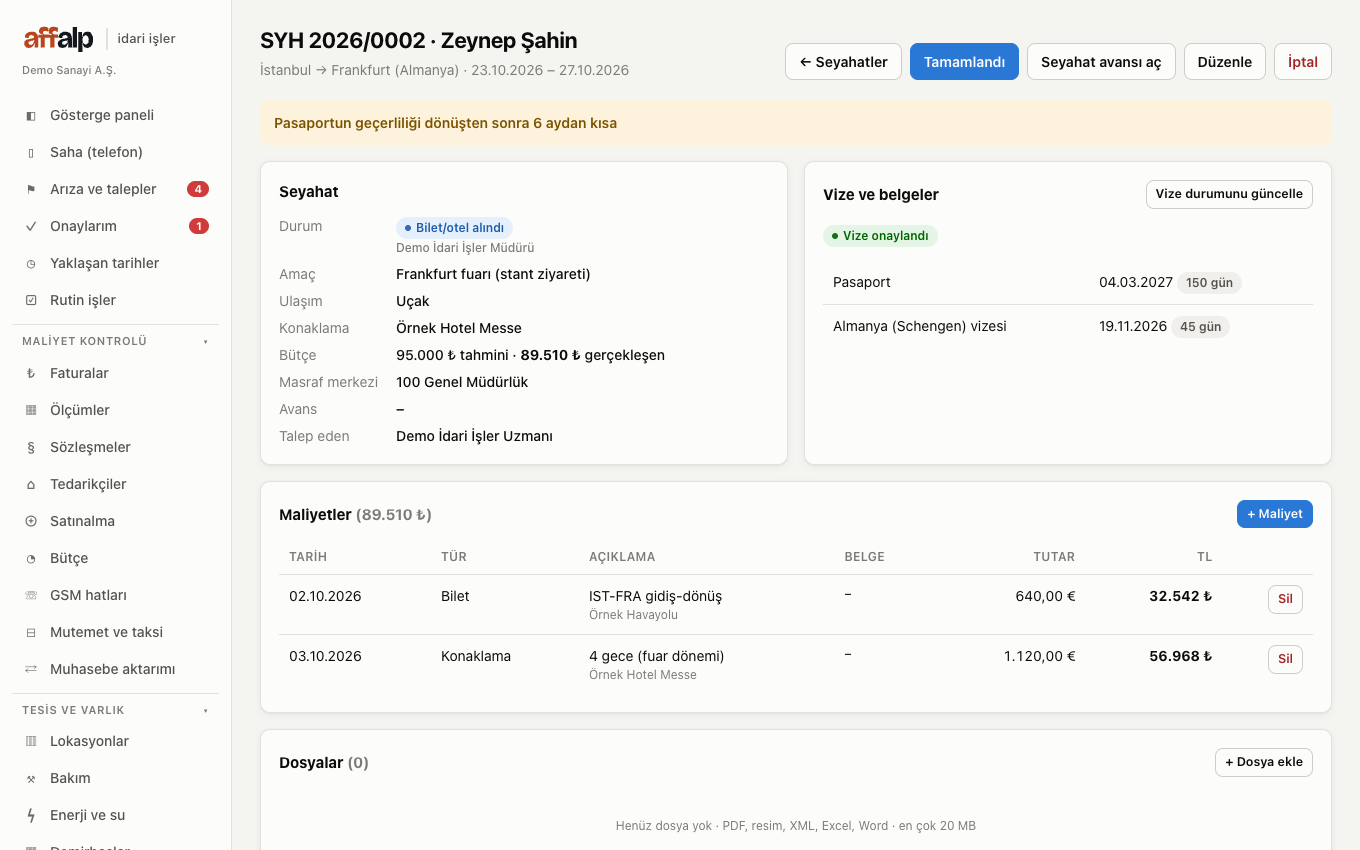The image size is (1360, 850).
Task: Click the Bütçe pie icon
Action: click(x=31, y=558)
